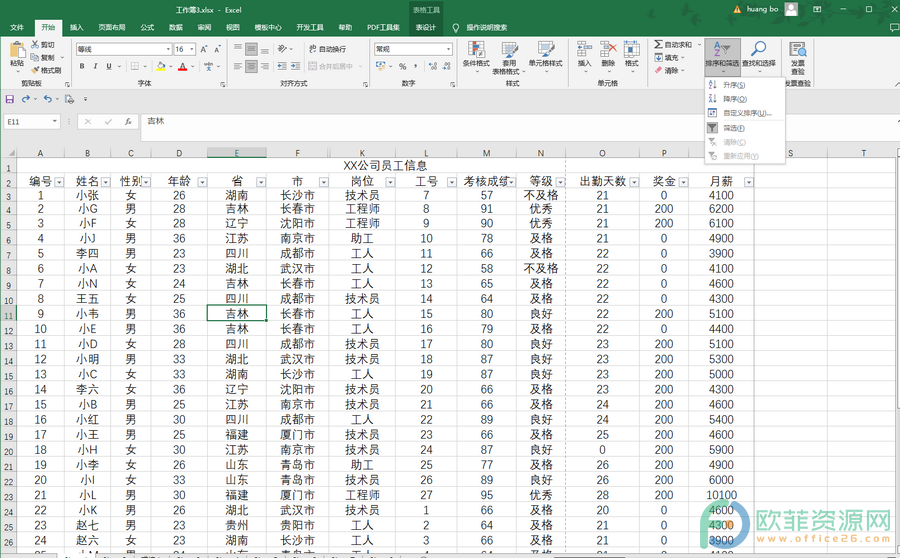This screenshot has height=558, width=900.
Task: Click the title cell XX公司员工信息
Action: 385,166
